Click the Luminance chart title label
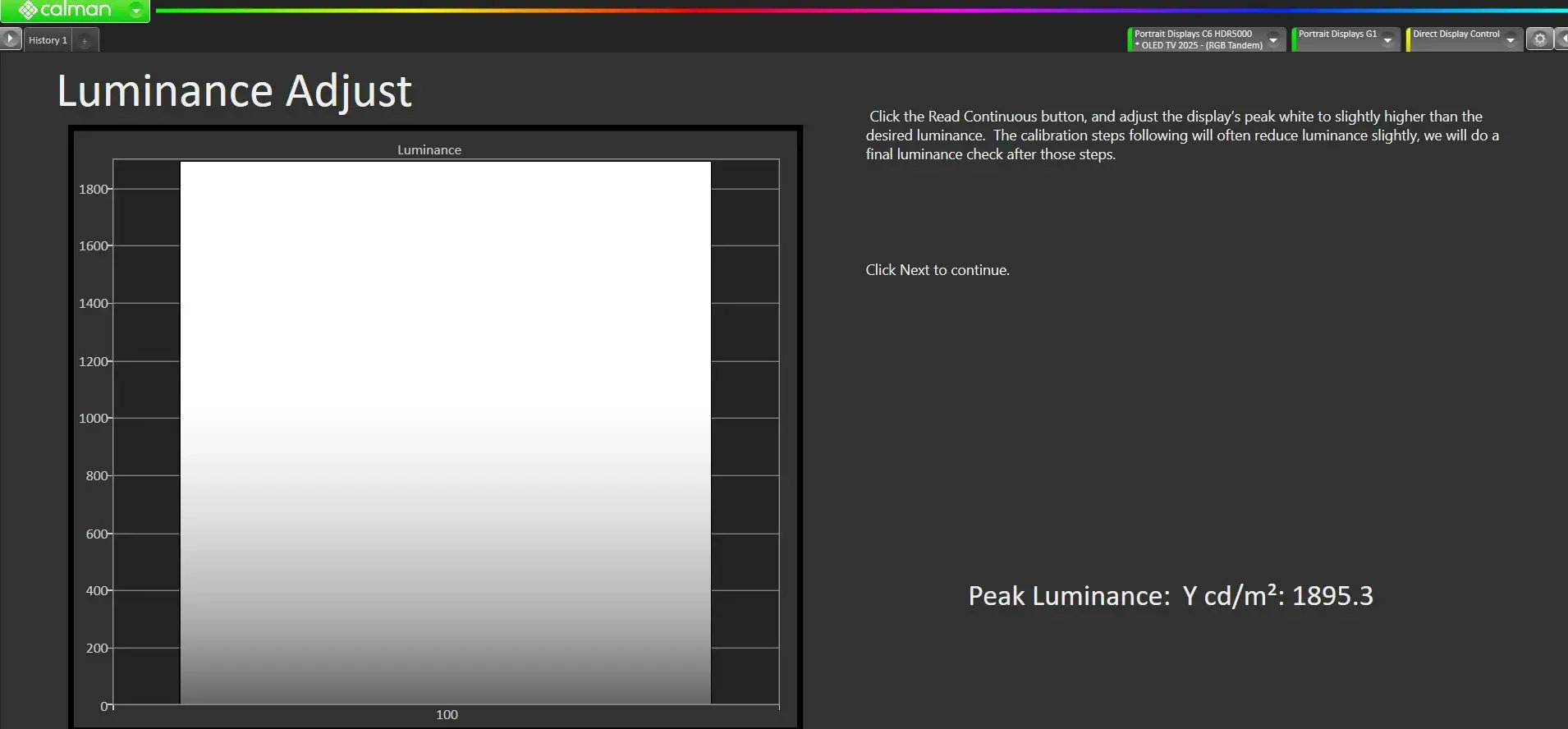 pyautogui.click(x=429, y=149)
